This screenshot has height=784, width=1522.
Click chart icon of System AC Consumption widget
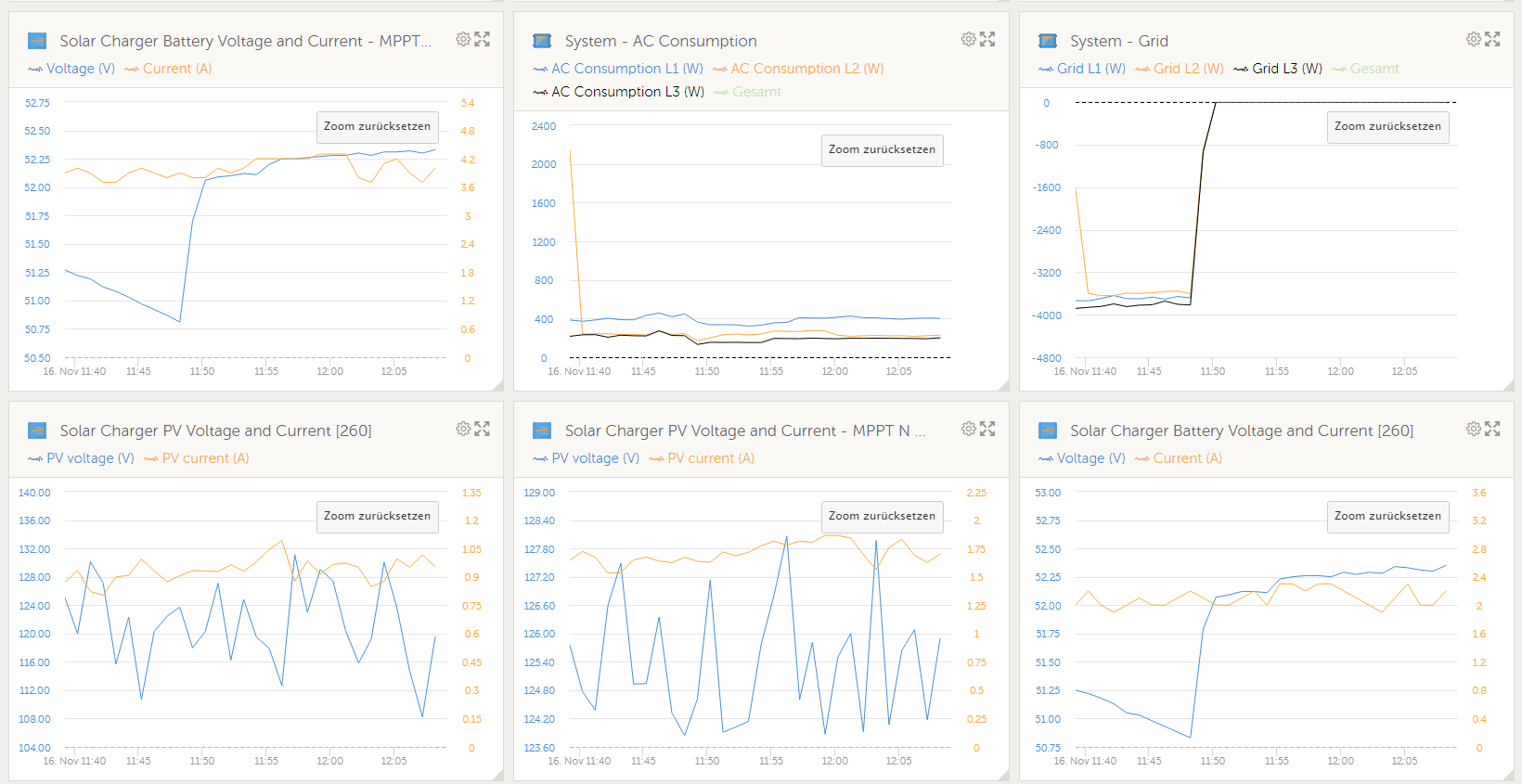click(x=542, y=41)
